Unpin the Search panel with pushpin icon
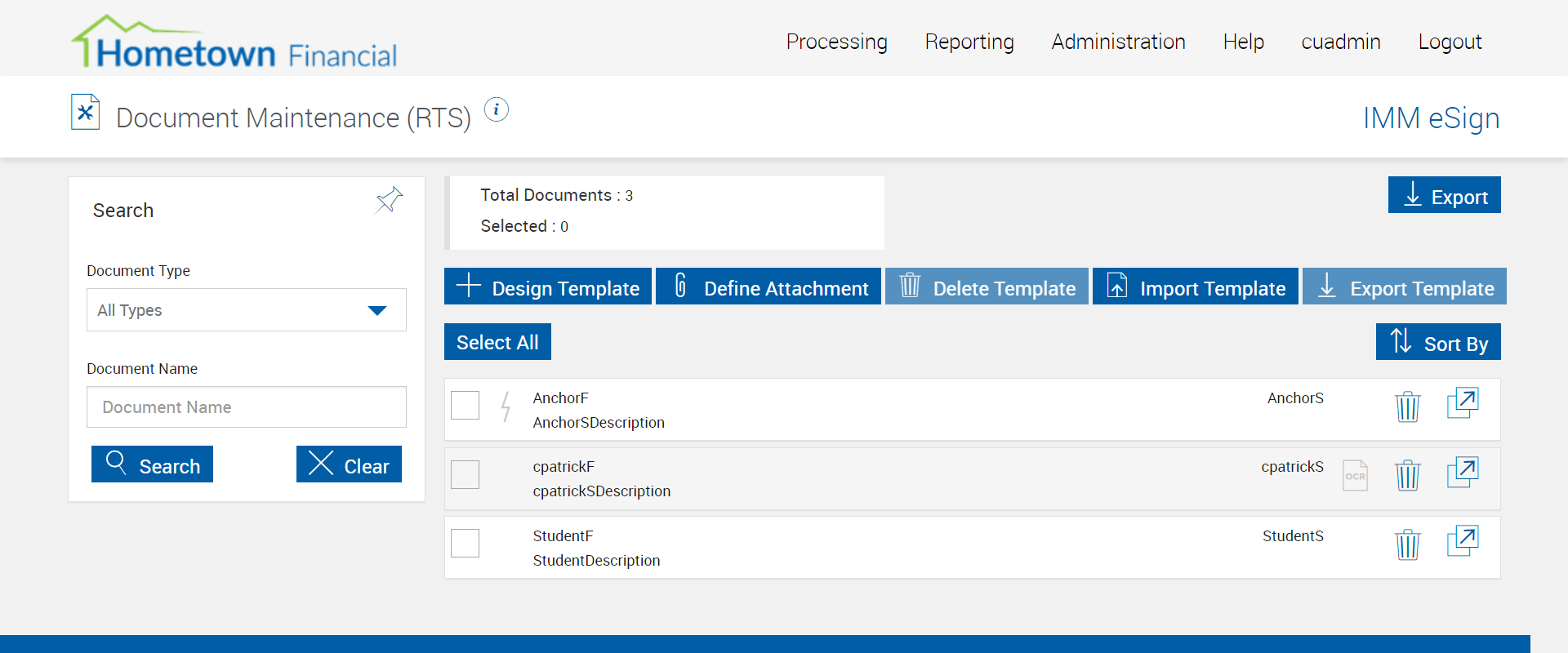Screen dimensions: 1568x653 389,200
